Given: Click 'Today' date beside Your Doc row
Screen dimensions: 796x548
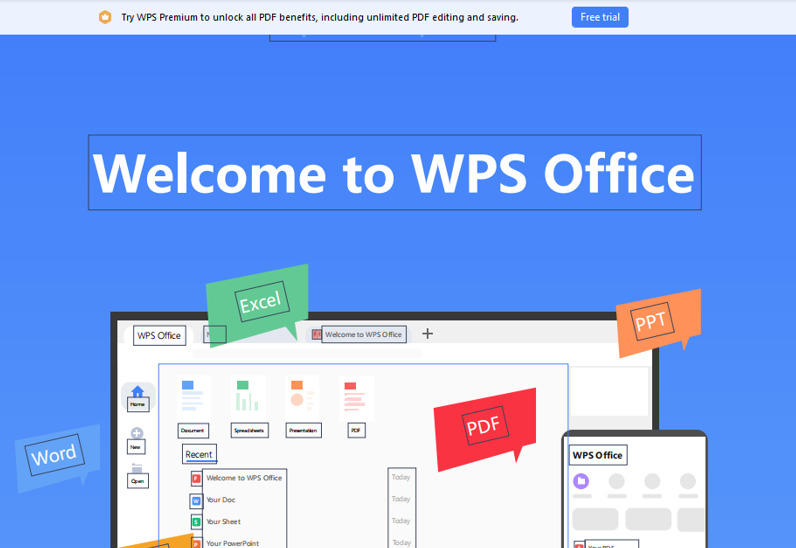Looking at the screenshot, I should pos(401,499).
